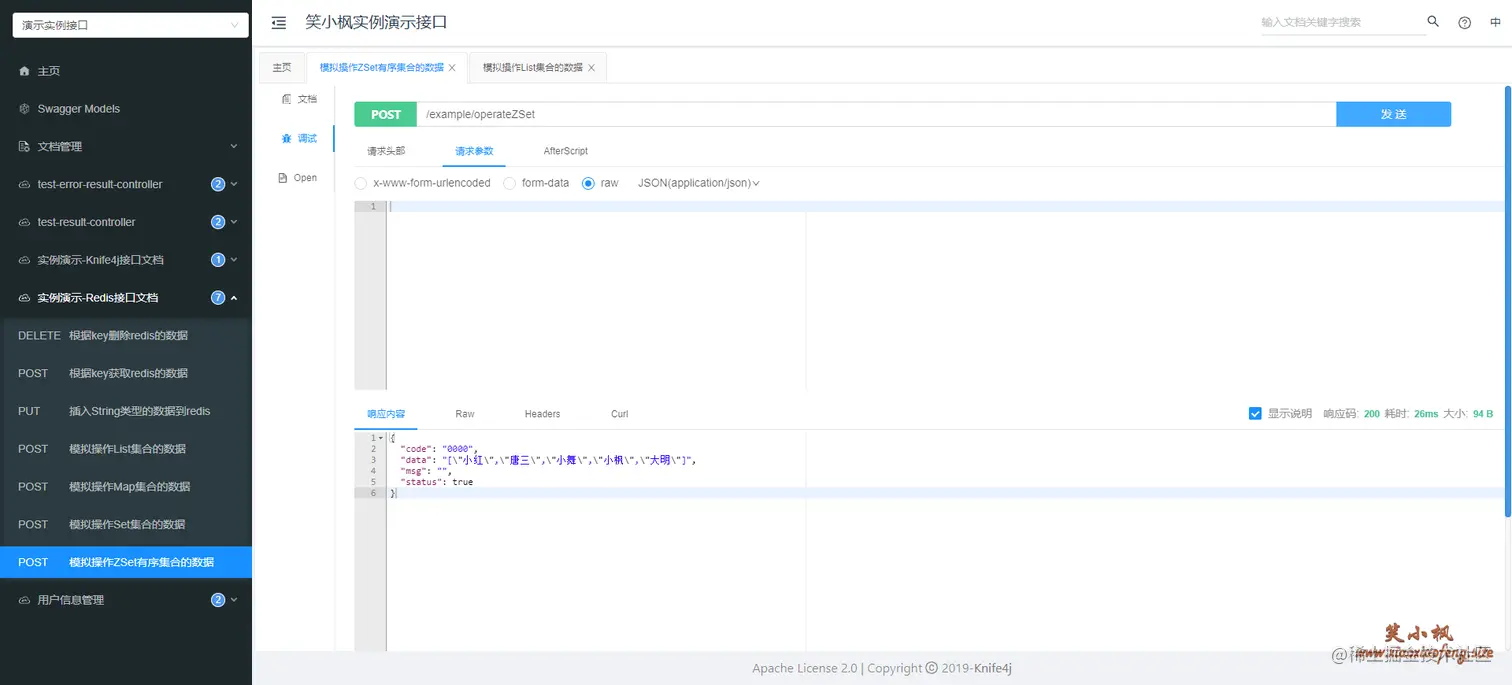The height and width of the screenshot is (685, 1512).
Task: Open POST 模拟操作List集合的数据 in sidebar
Action: coord(126,449)
